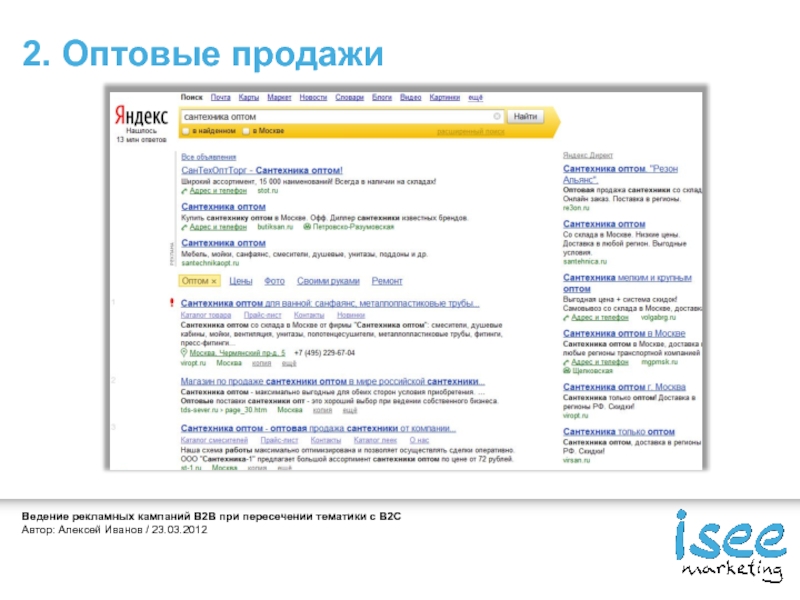This screenshot has width=800, height=600.
Task: Remove the Оптом filter chip via its X
Action: (x=214, y=281)
